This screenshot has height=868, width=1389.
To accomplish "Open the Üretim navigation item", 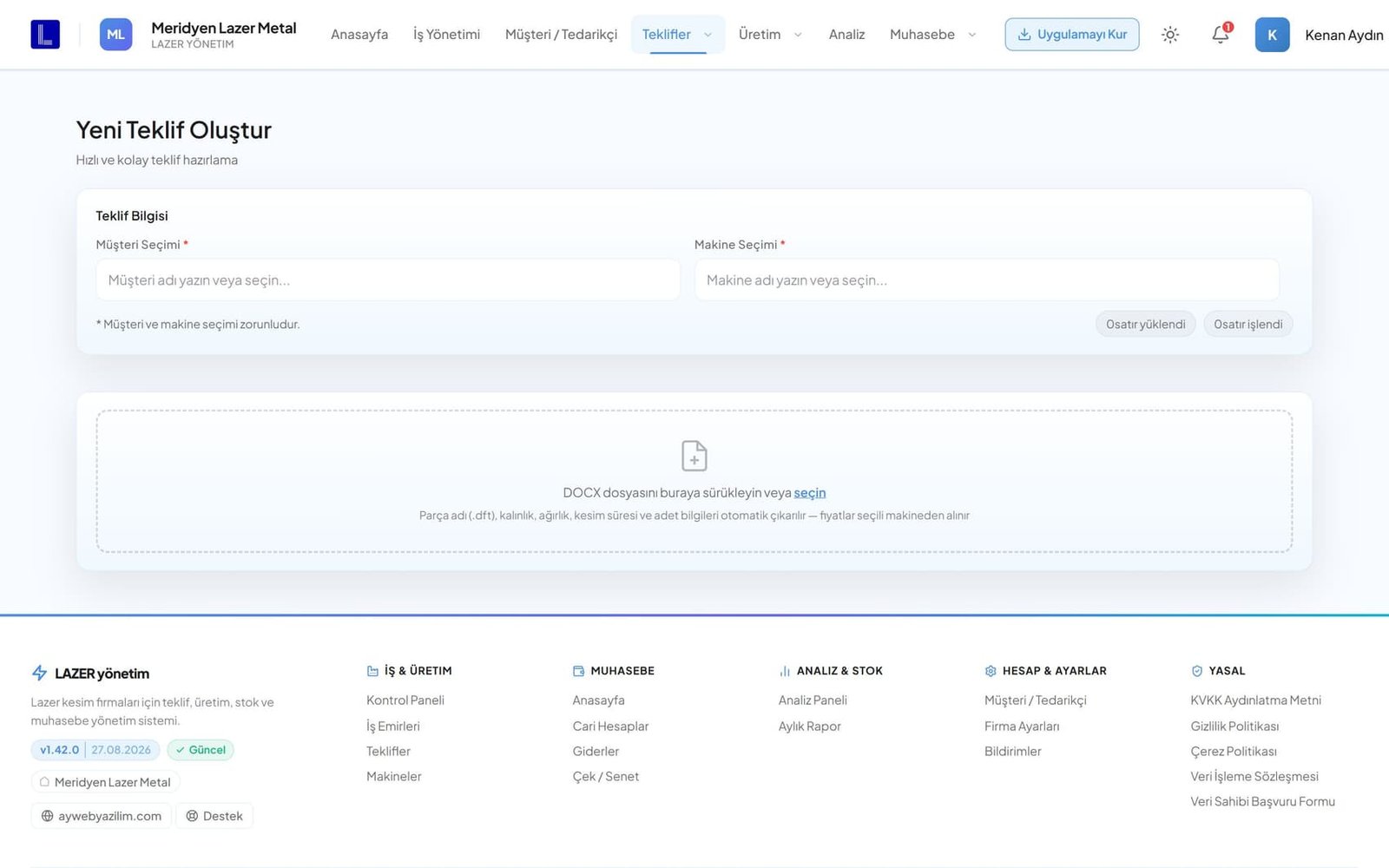I will point(760,35).
